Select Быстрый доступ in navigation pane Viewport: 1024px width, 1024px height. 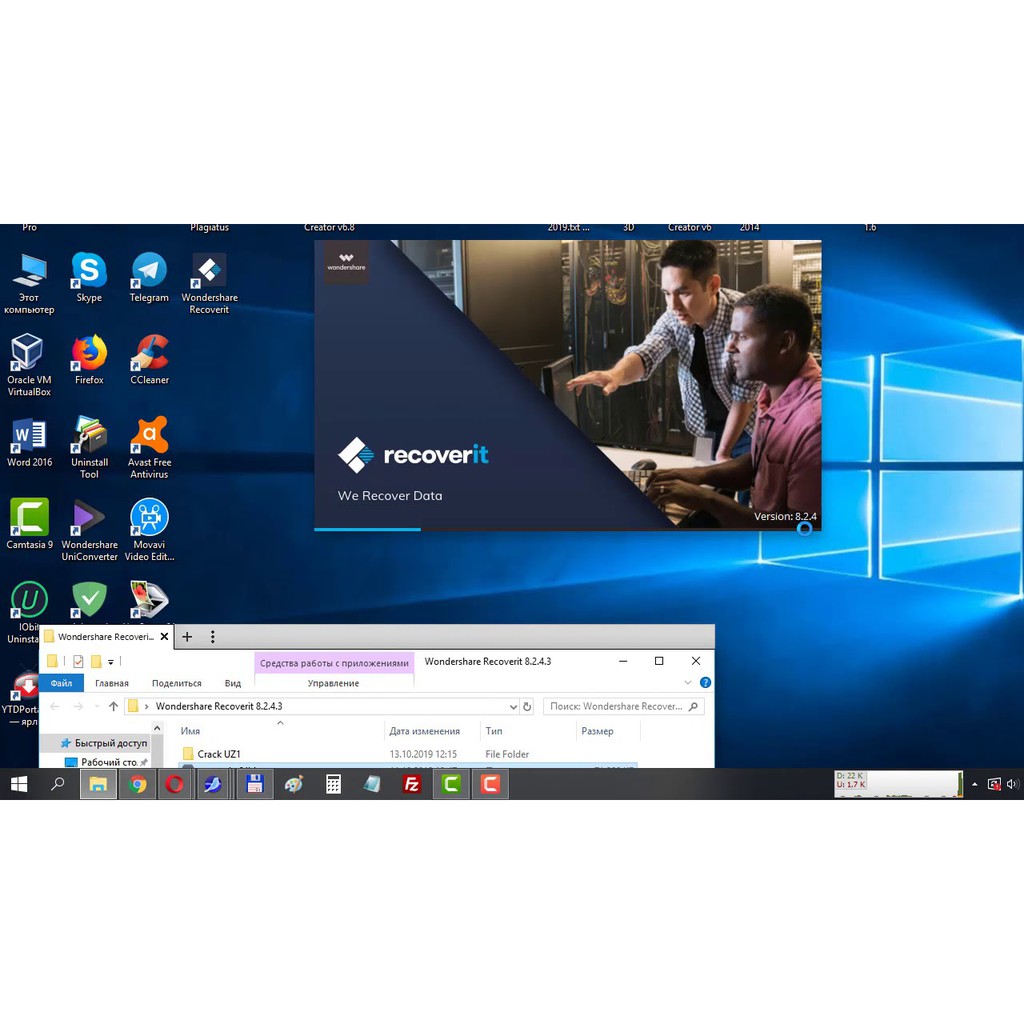click(104, 743)
